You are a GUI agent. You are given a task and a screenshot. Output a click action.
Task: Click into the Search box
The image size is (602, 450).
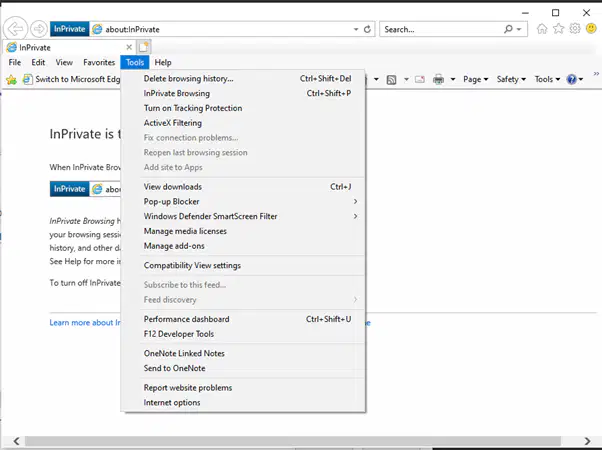[442, 30]
